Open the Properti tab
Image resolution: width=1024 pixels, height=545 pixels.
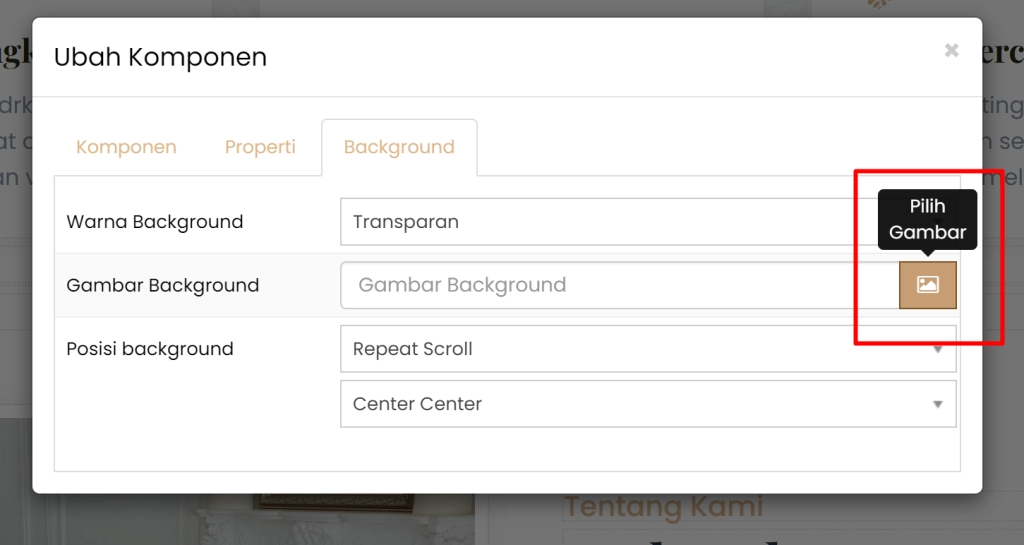[260, 147]
